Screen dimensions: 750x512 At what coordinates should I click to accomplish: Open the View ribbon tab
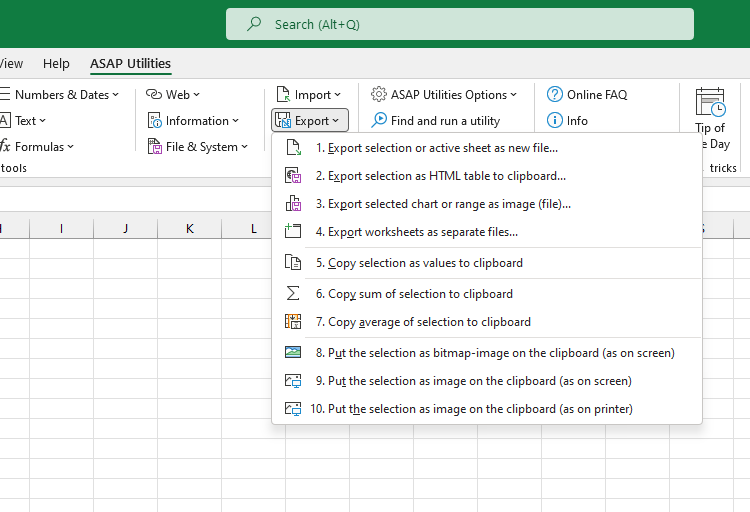(11, 64)
